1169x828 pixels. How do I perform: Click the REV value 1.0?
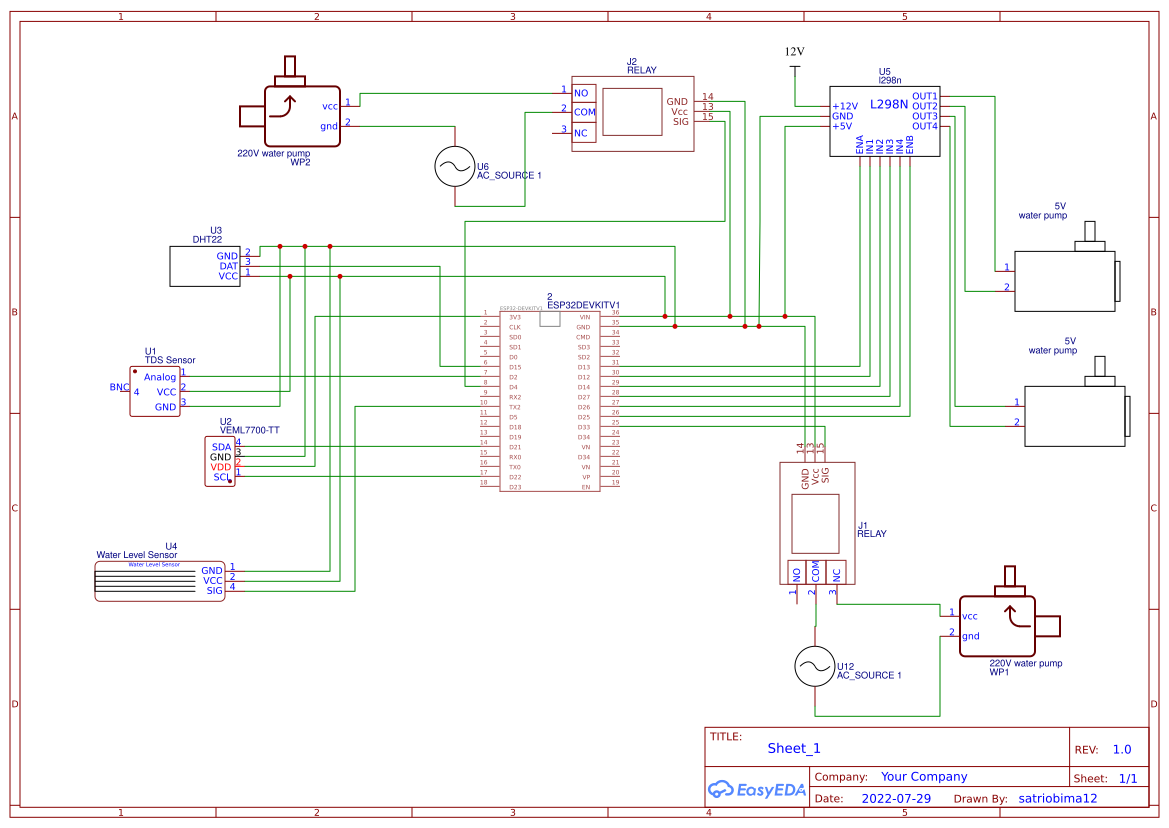(1122, 750)
